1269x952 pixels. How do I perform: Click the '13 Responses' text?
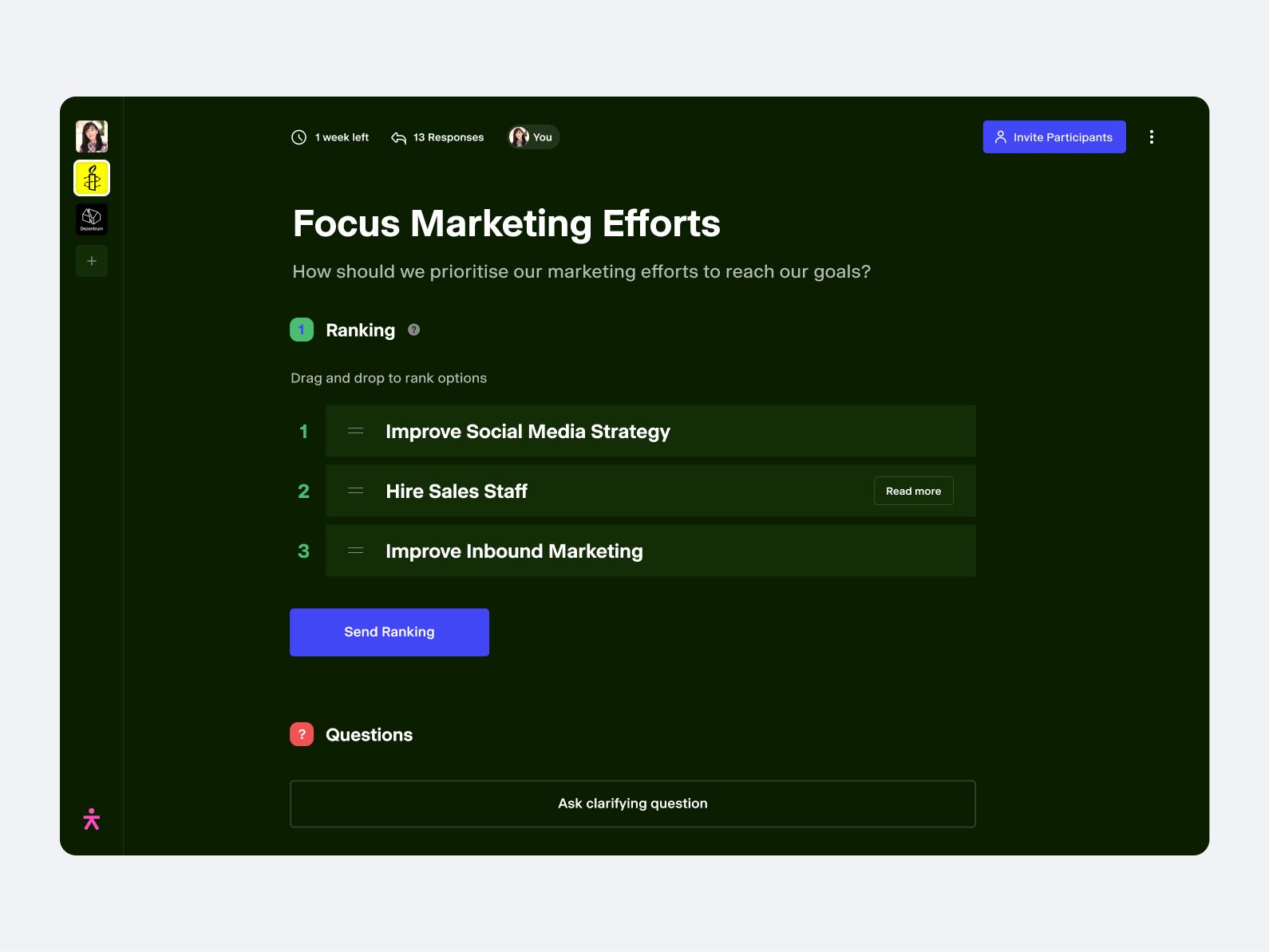coord(449,137)
